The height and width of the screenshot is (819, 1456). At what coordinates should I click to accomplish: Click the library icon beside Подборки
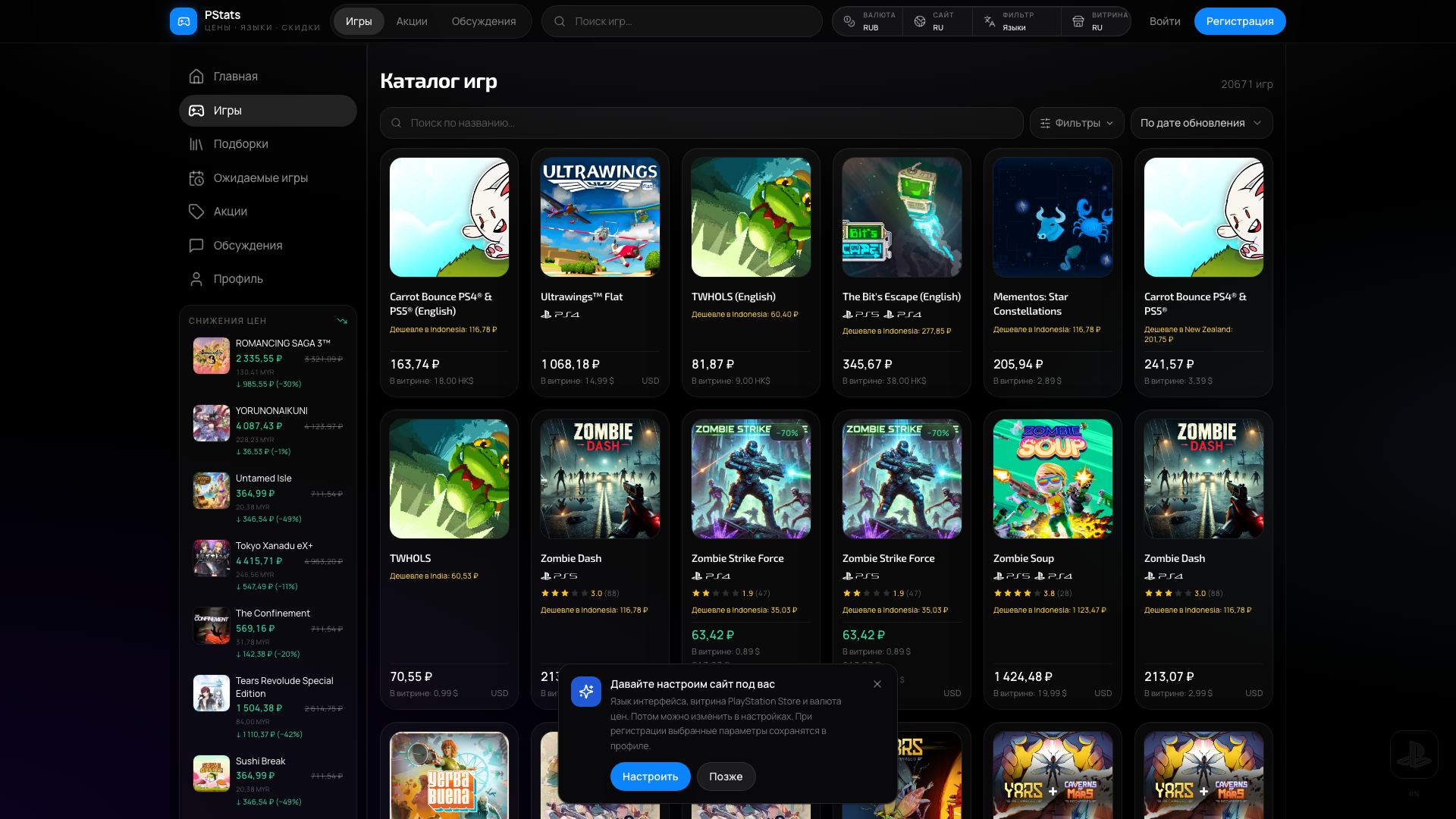click(x=196, y=144)
